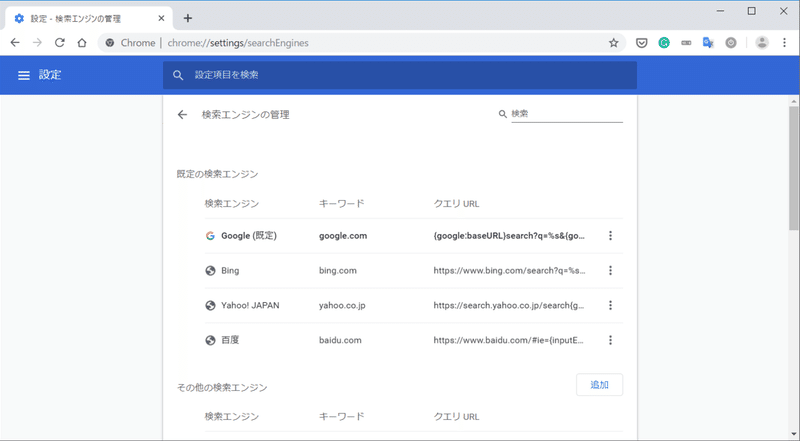
Task: Click the その他の検索エンジン heading
Action: click(x=222, y=388)
